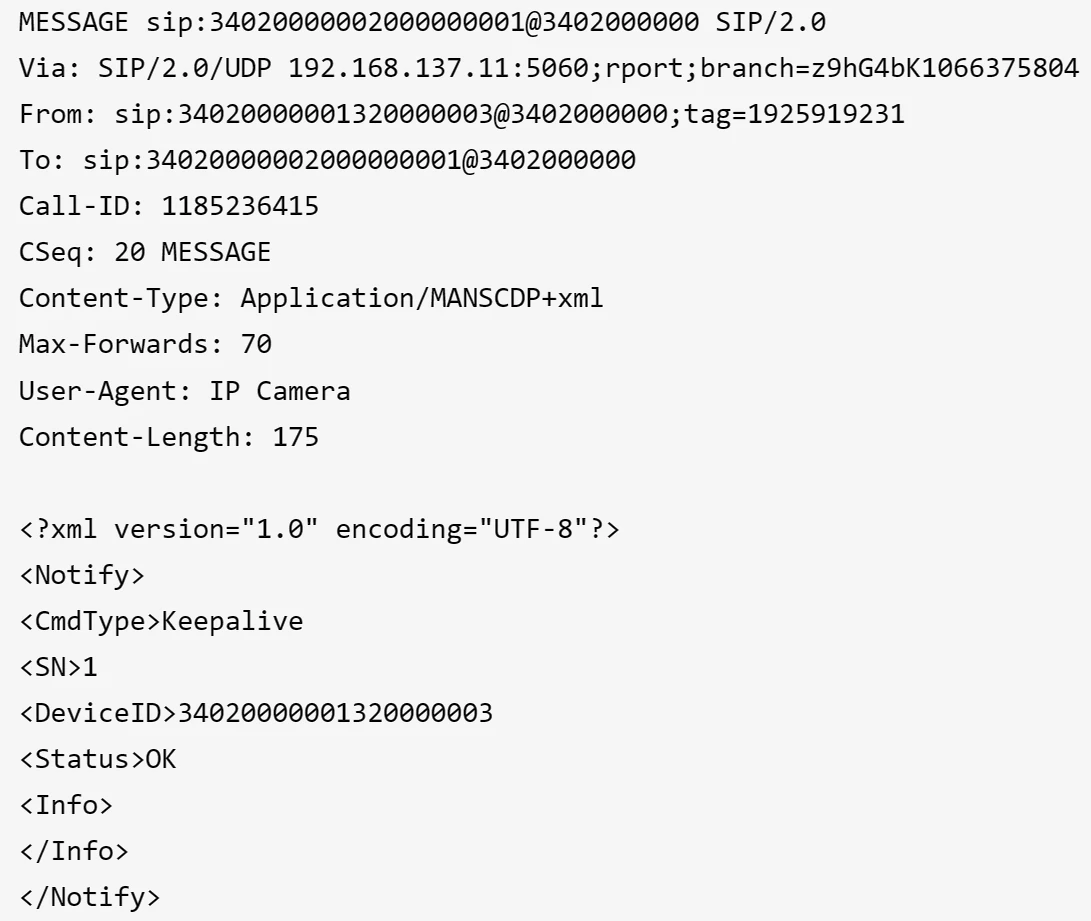Click the <DeviceID> line
Image resolution: width=1091 pixels, height=921 pixels.
click(x=256, y=712)
